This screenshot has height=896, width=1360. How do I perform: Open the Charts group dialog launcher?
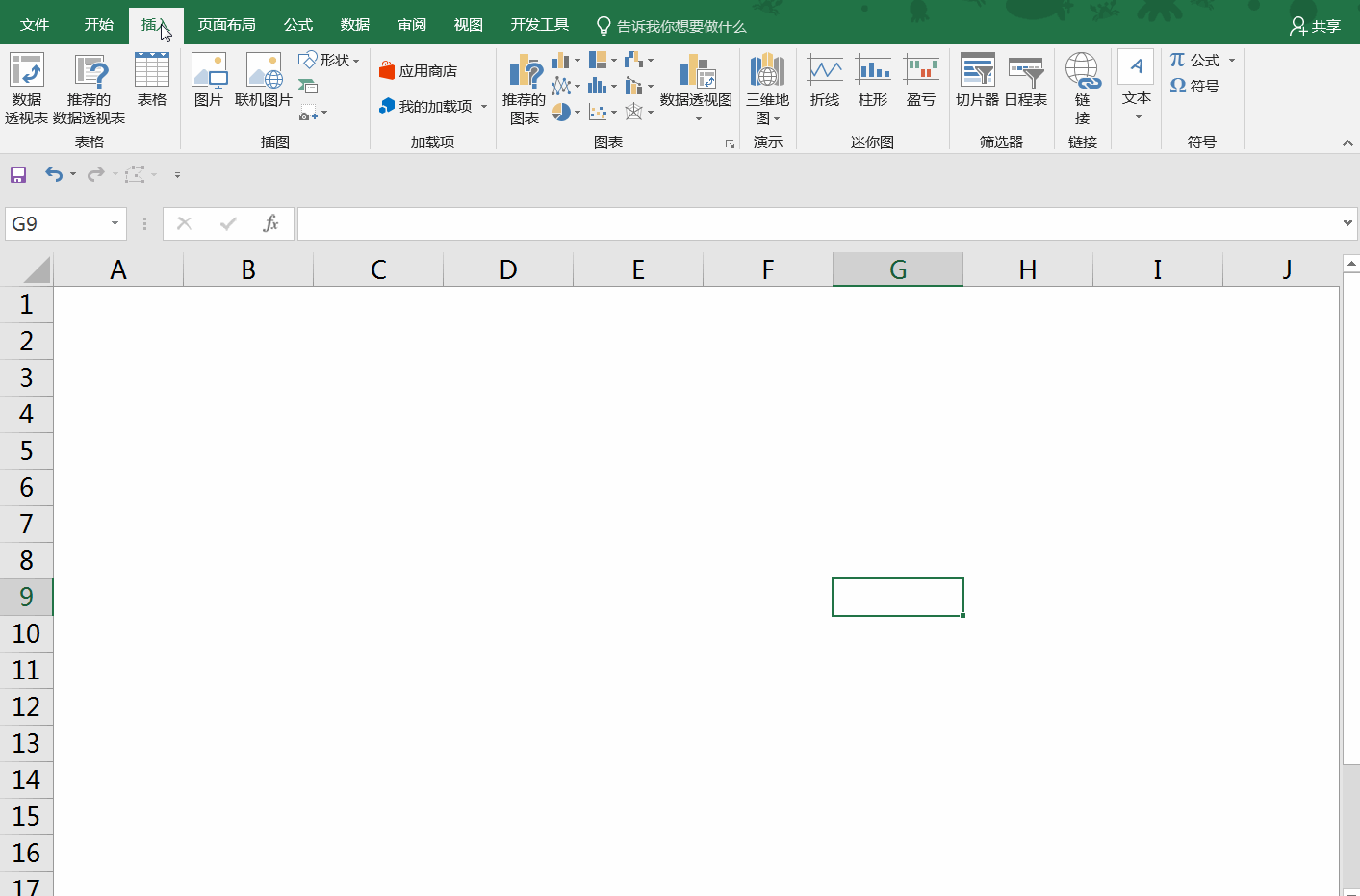click(730, 143)
